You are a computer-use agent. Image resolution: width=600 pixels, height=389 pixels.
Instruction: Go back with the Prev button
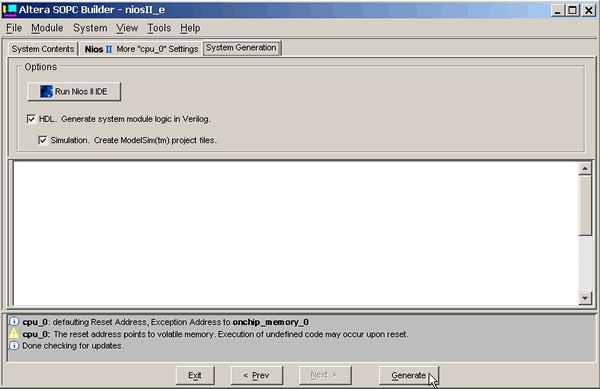(256, 375)
